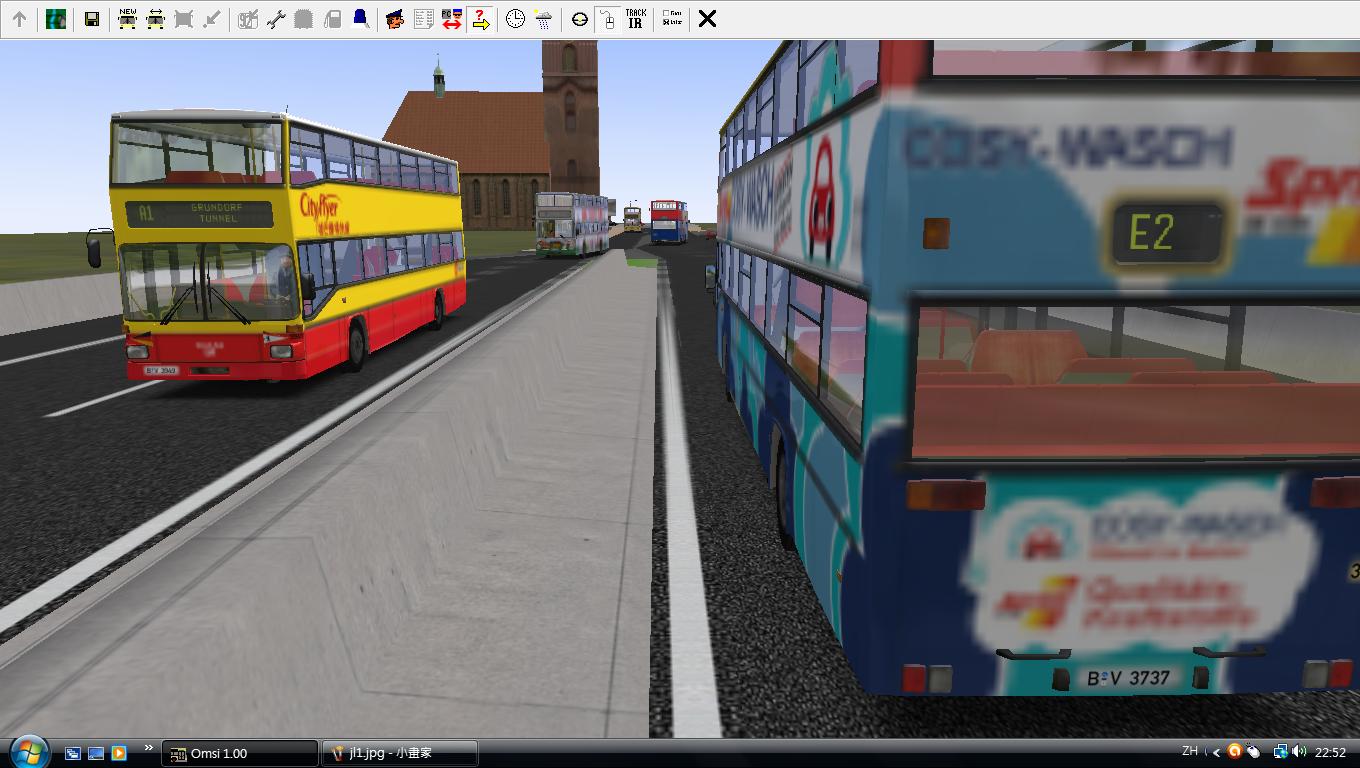Place a new bus with the NEW bus icon

point(127,19)
